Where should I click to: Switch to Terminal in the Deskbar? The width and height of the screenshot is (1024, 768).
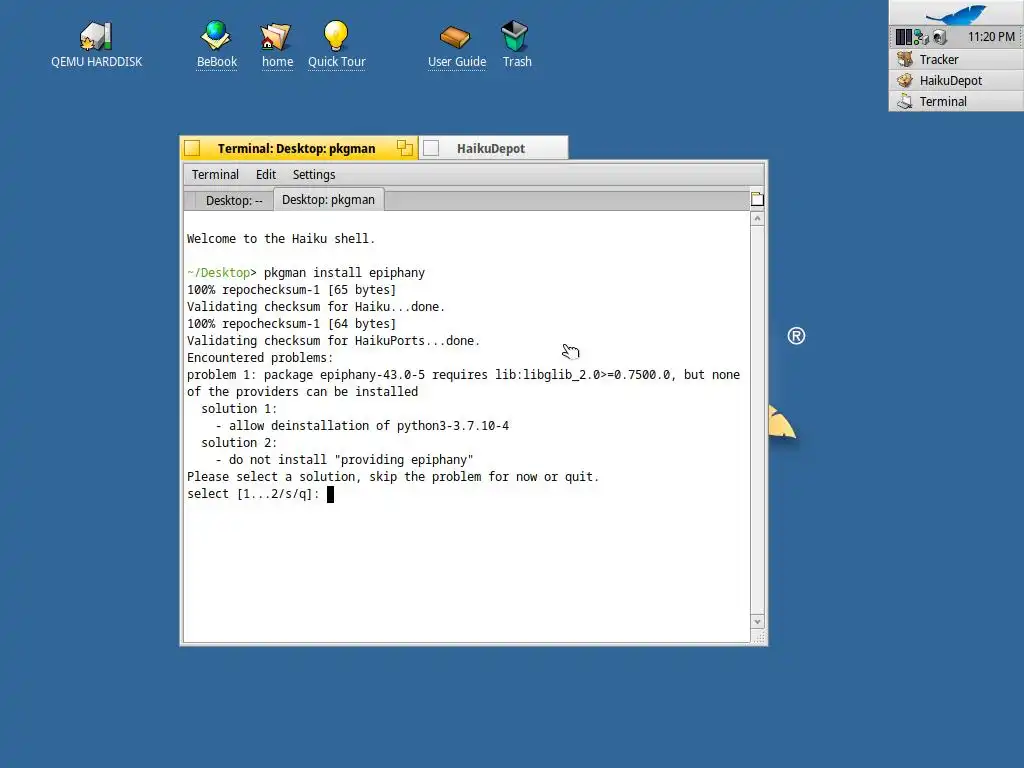956,101
